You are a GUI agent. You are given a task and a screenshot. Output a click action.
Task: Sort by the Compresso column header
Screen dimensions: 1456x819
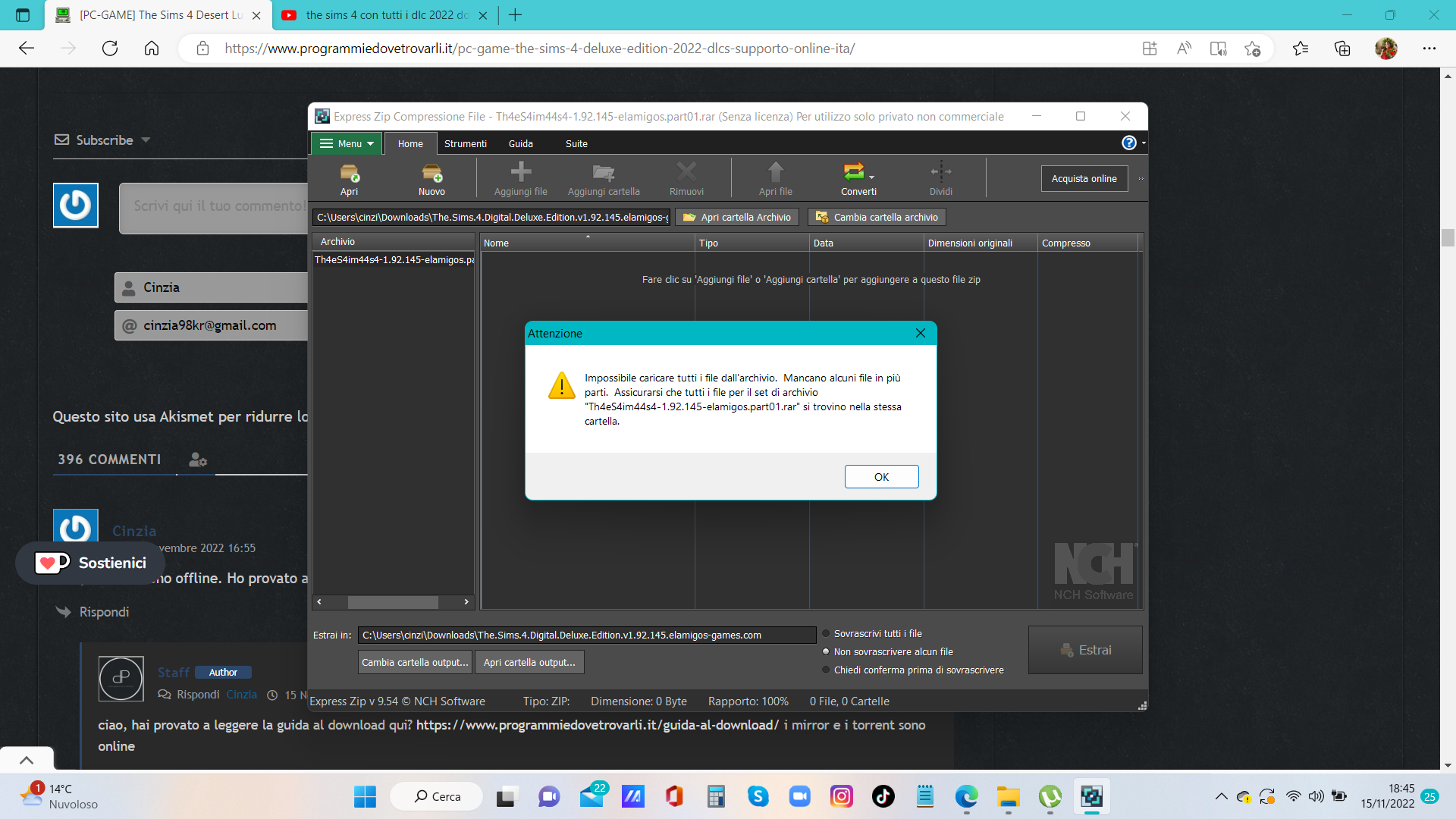pyautogui.click(x=1087, y=243)
